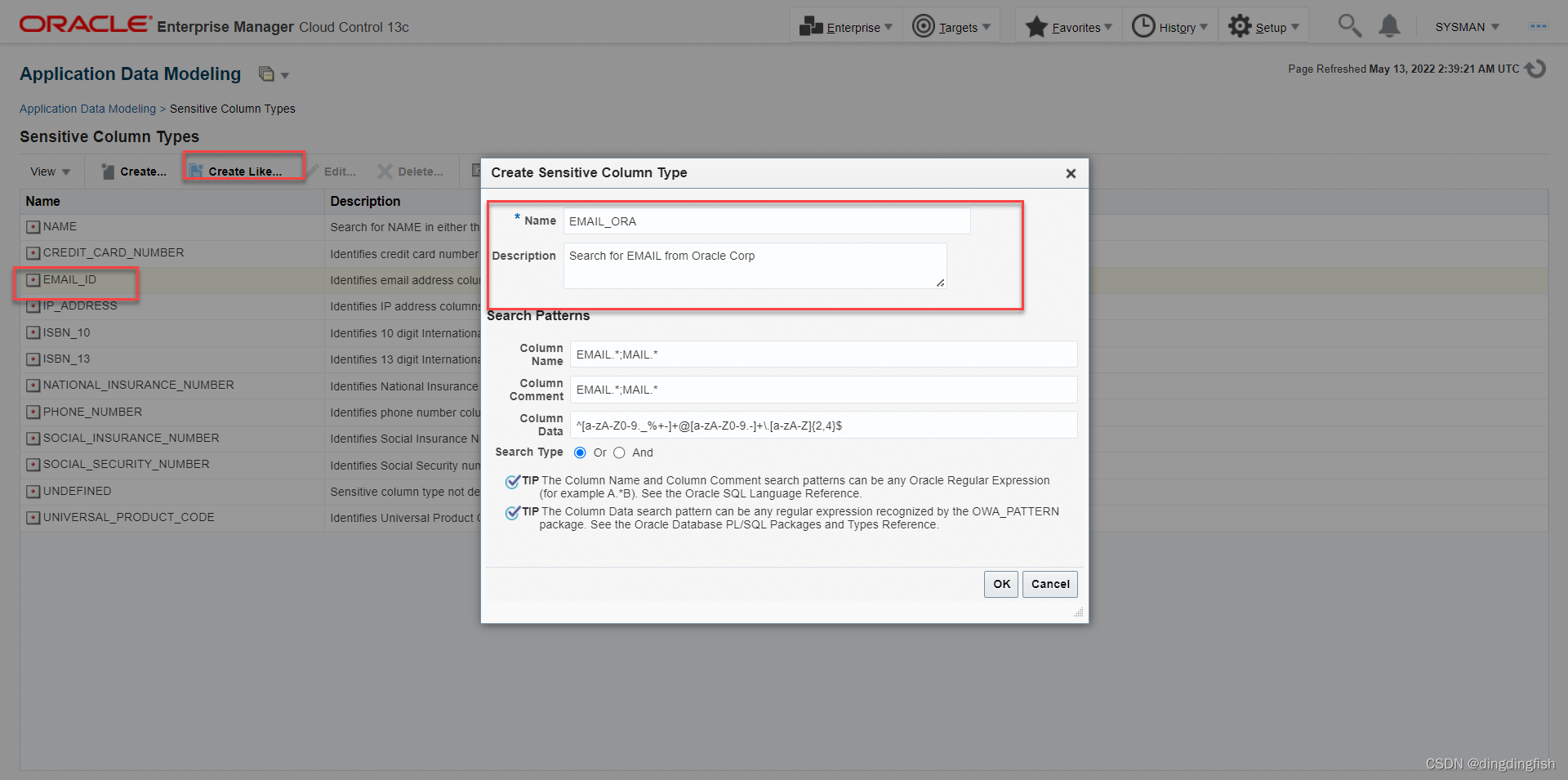The width and height of the screenshot is (1568, 780).
Task: Click the Edit... toolbar button
Action: click(x=332, y=172)
